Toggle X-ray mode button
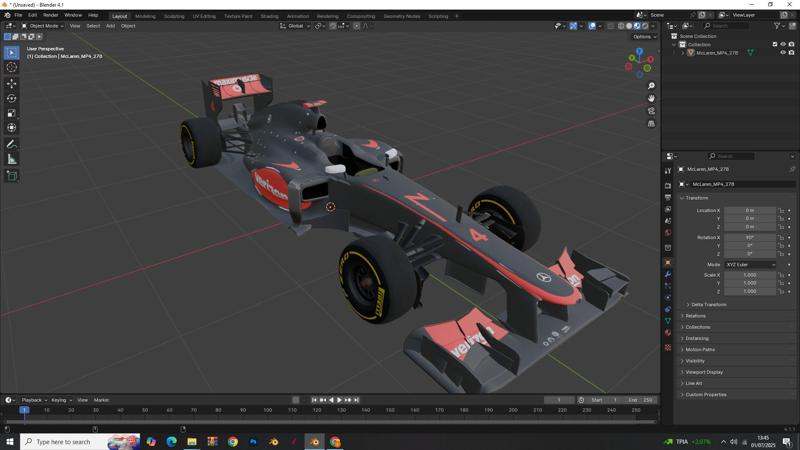The height and width of the screenshot is (450, 800). click(611, 26)
